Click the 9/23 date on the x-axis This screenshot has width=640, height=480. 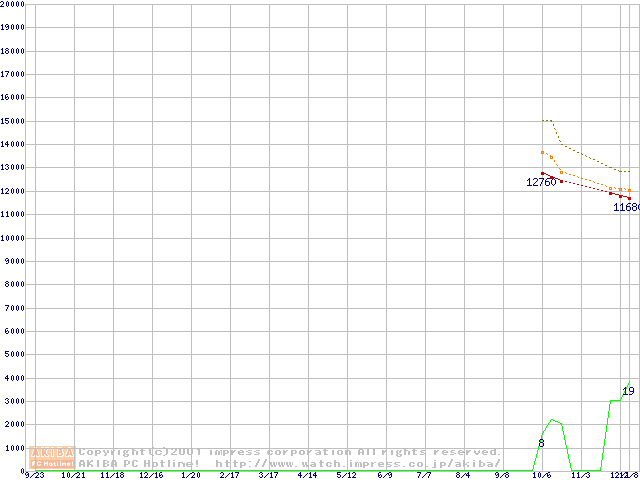click(x=33, y=475)
